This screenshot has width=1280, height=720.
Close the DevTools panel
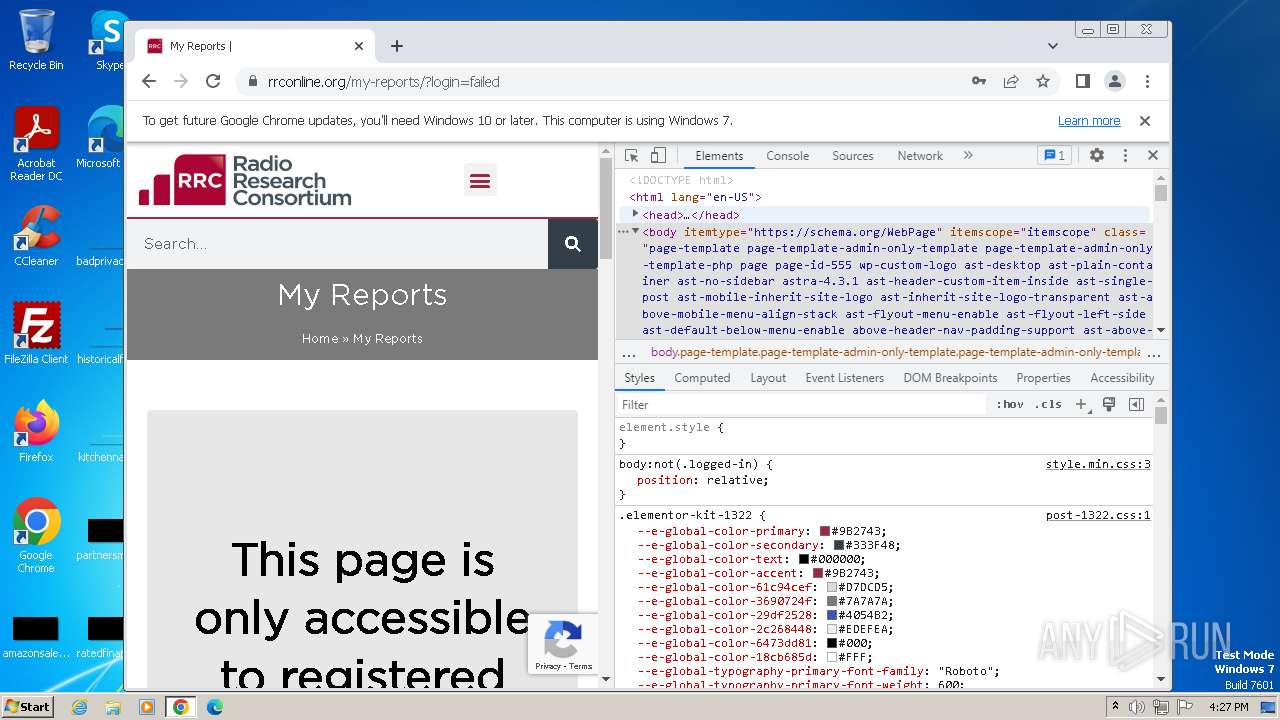[1153, 155]
